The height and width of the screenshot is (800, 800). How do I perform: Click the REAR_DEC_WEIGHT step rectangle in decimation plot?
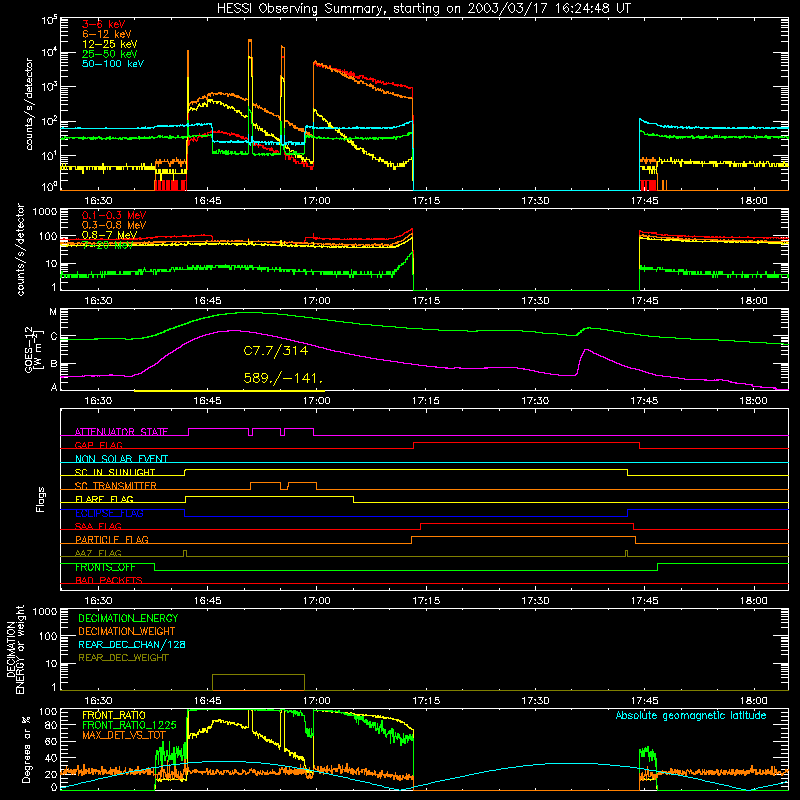[x=258, y=682]
